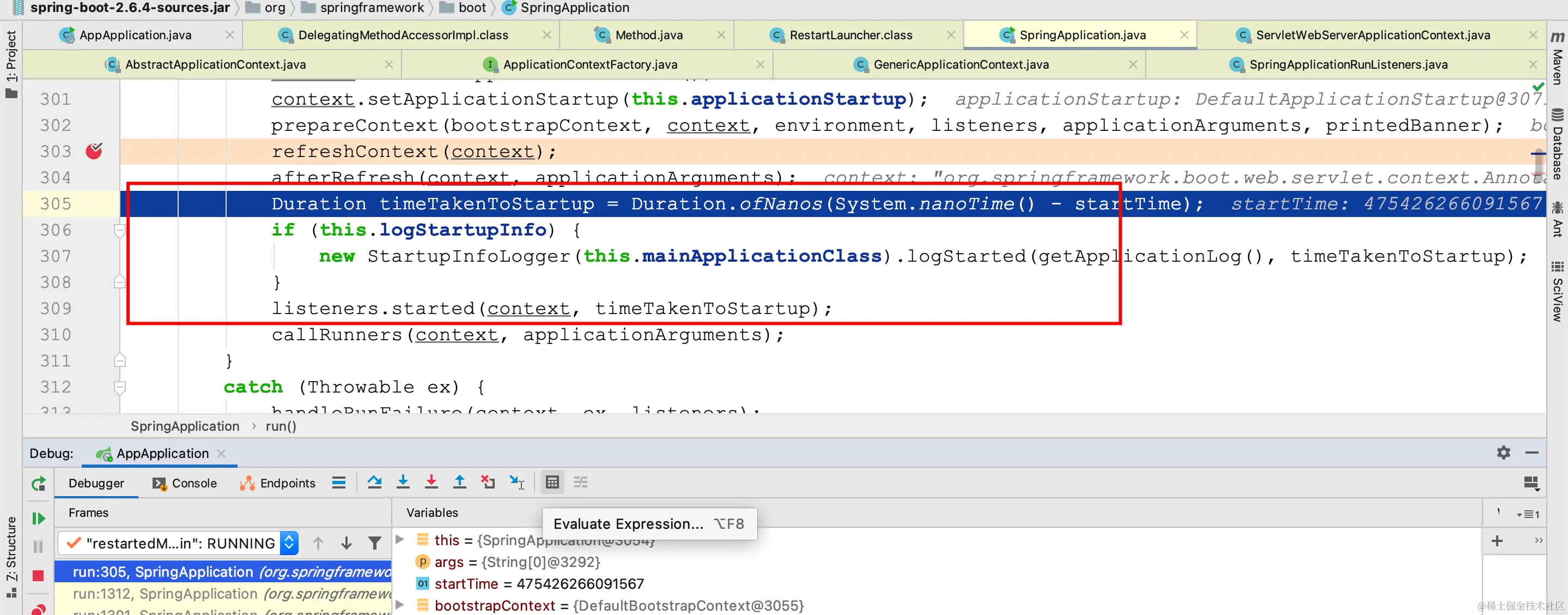
Task: Open the AppApplication.java editor tab
Action: [x=135, y=35]
